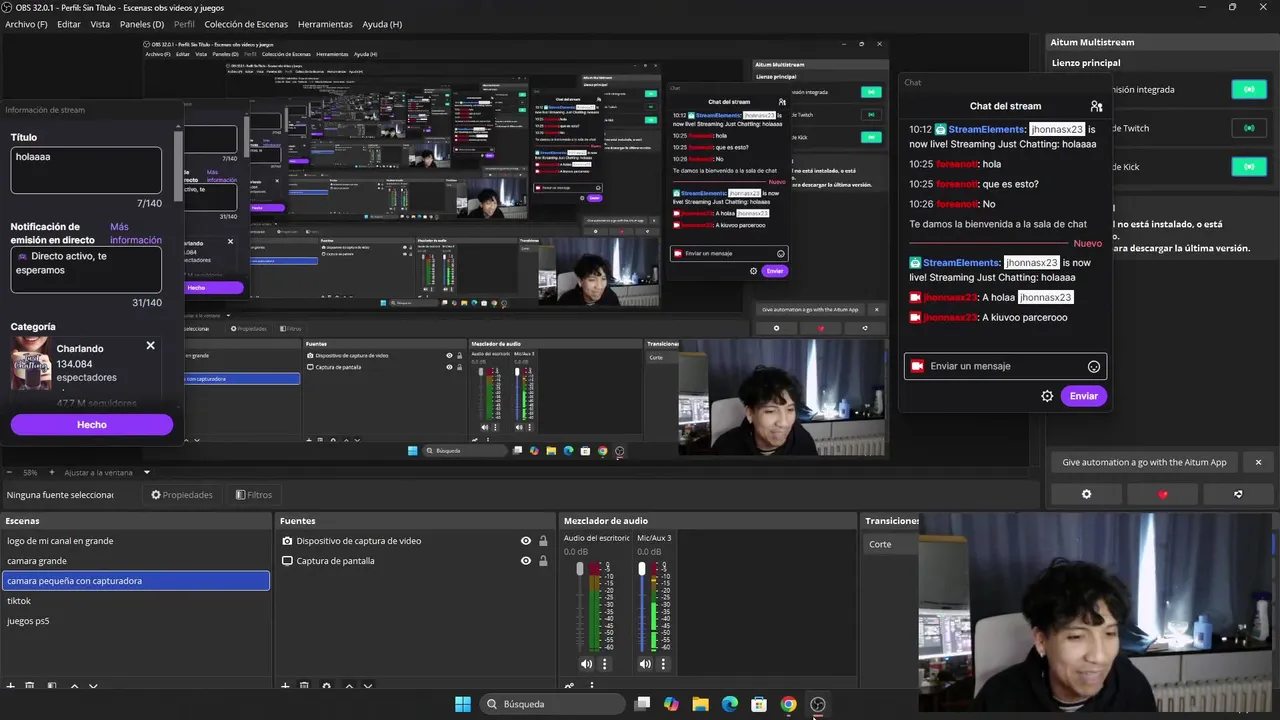
Task: Open Aitum Multistream settings gear
Action: tap(1086, 494)
